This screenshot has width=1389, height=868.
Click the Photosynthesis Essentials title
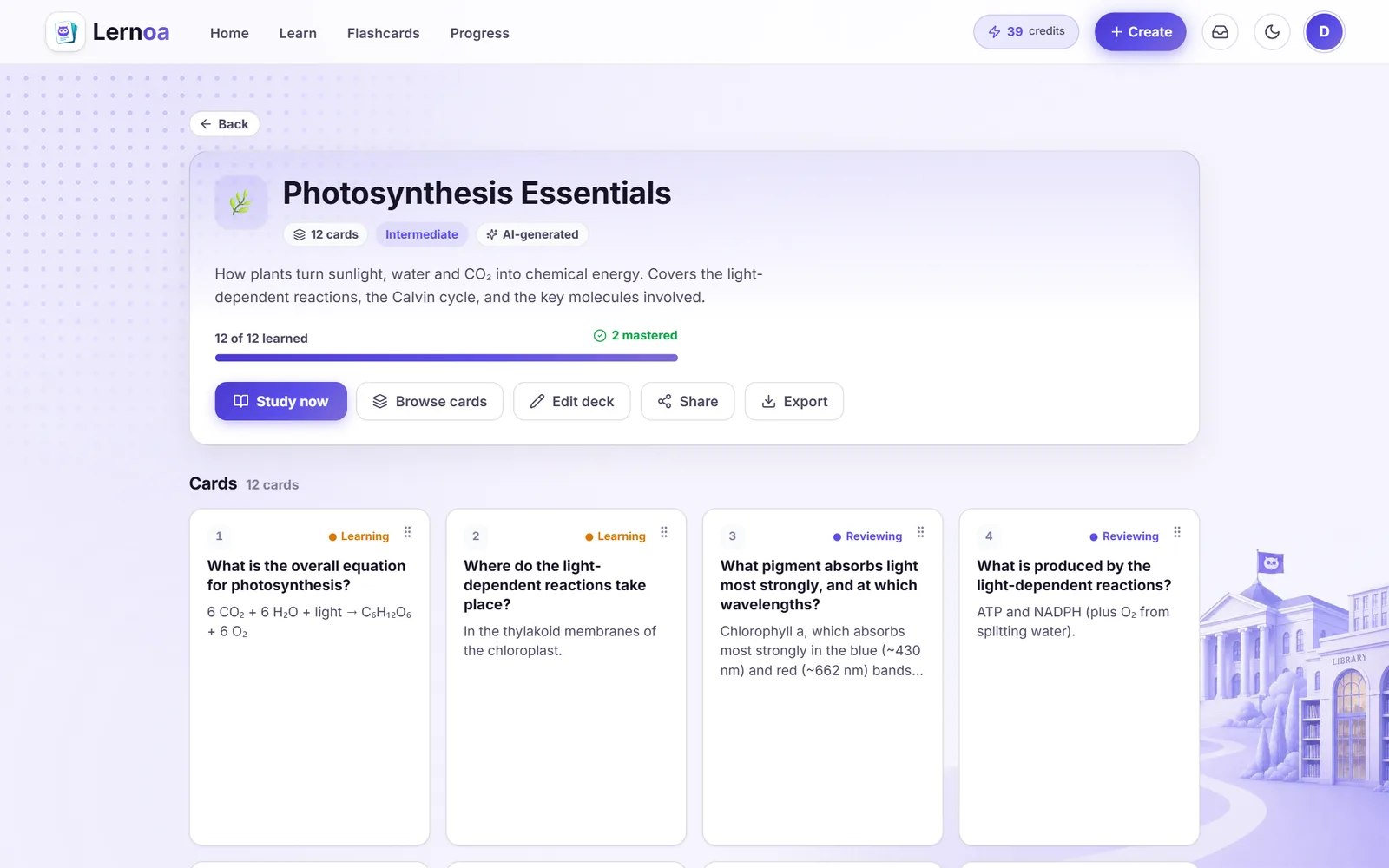[x=477, y=193]
